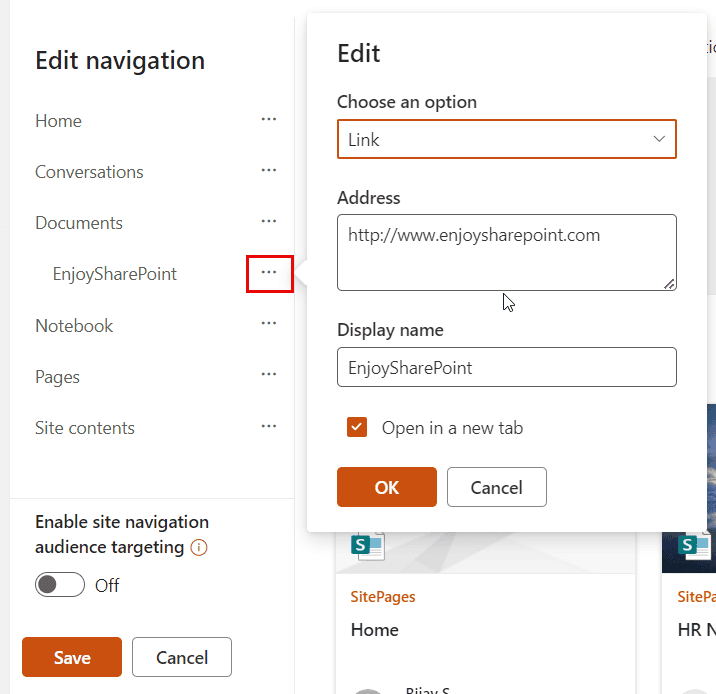Cancel the Edit navigation panel
716x694 pixels.
(x=182, y=657)
